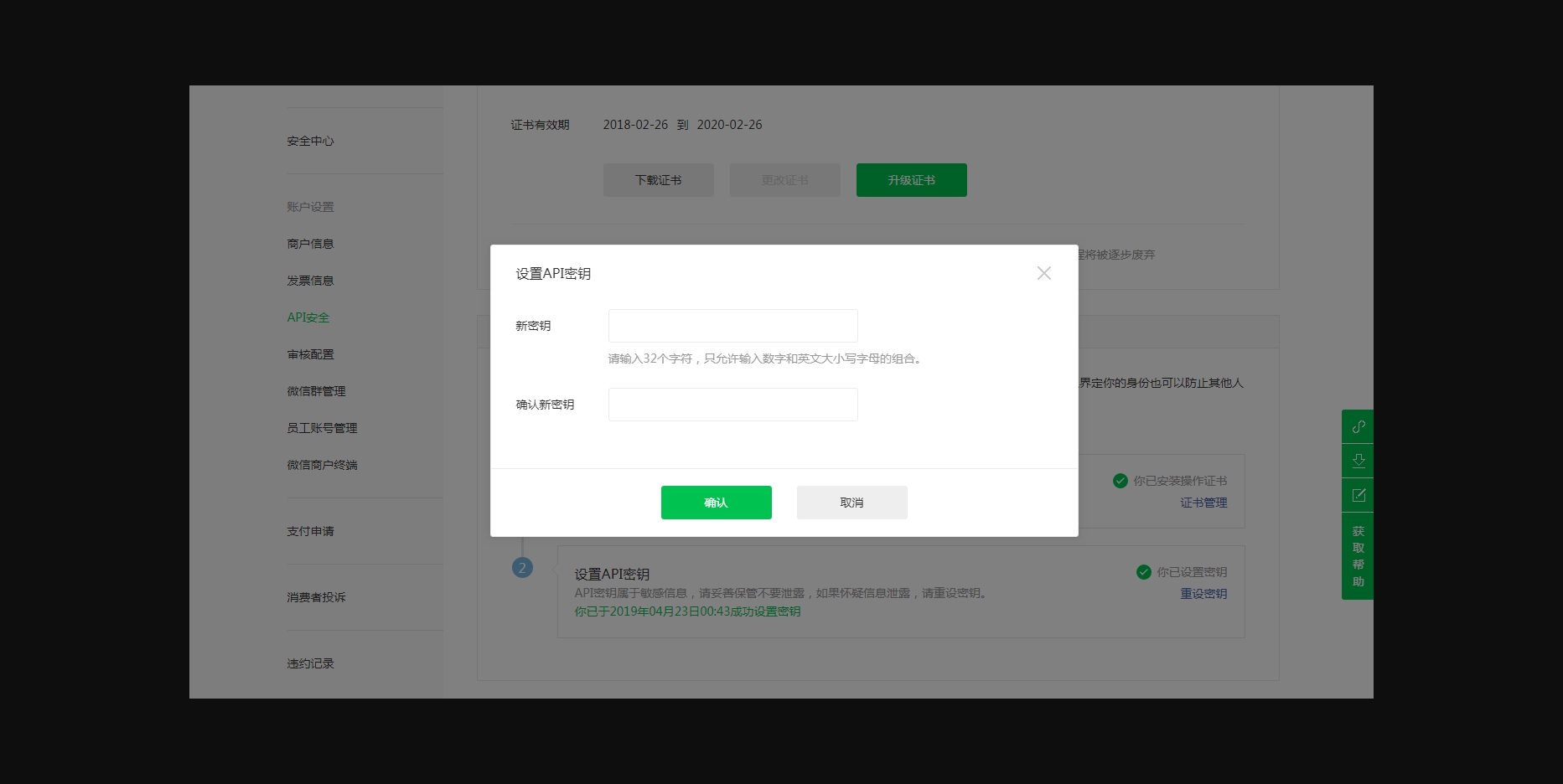This screenshot has width=1563, height=784.
Task: Click the download arrow icon in the side toolbar
Action: coord(1358,461)
